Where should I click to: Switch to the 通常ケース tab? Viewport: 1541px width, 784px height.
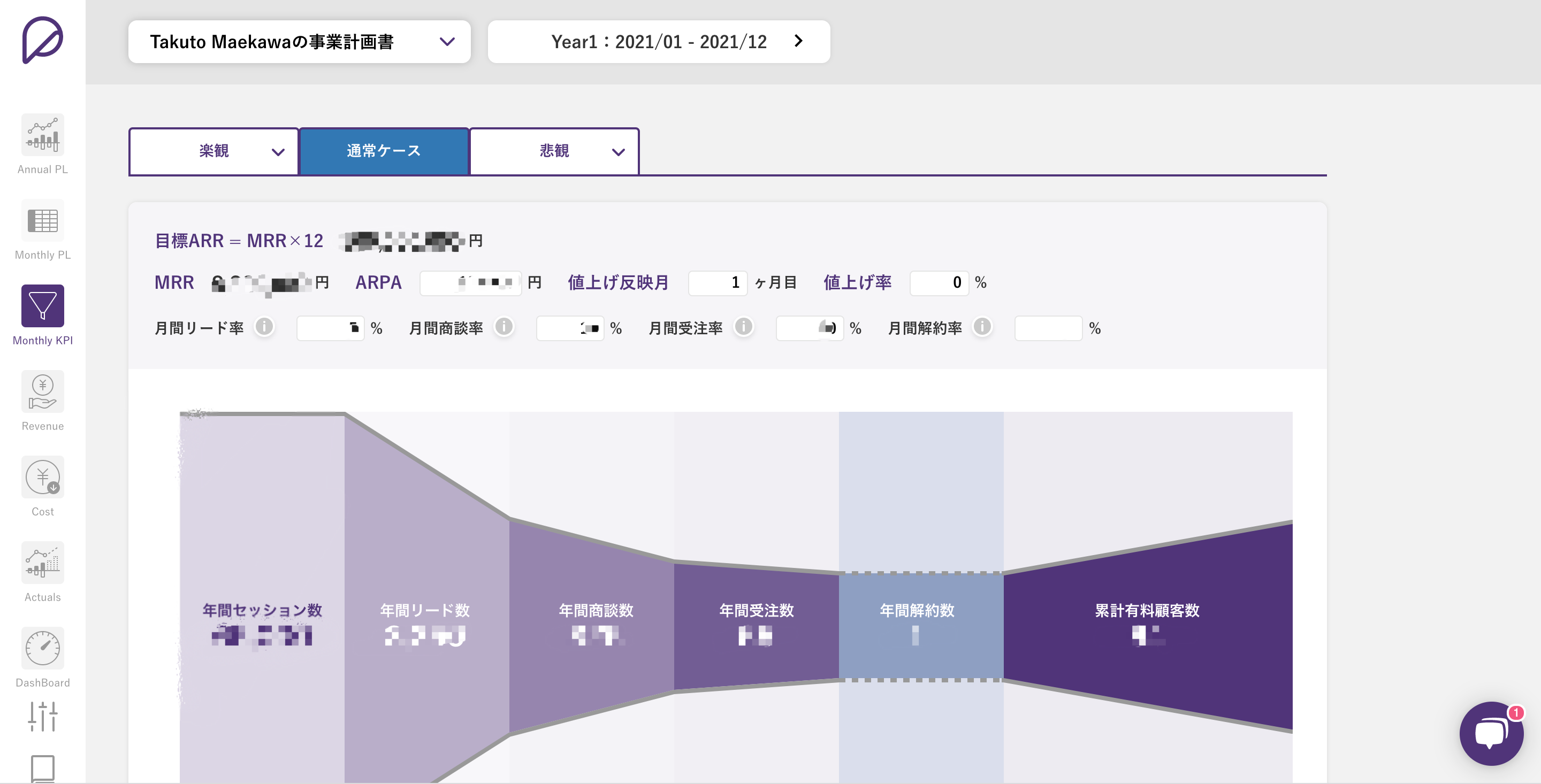pyautogui.click(x=384, y=151)
